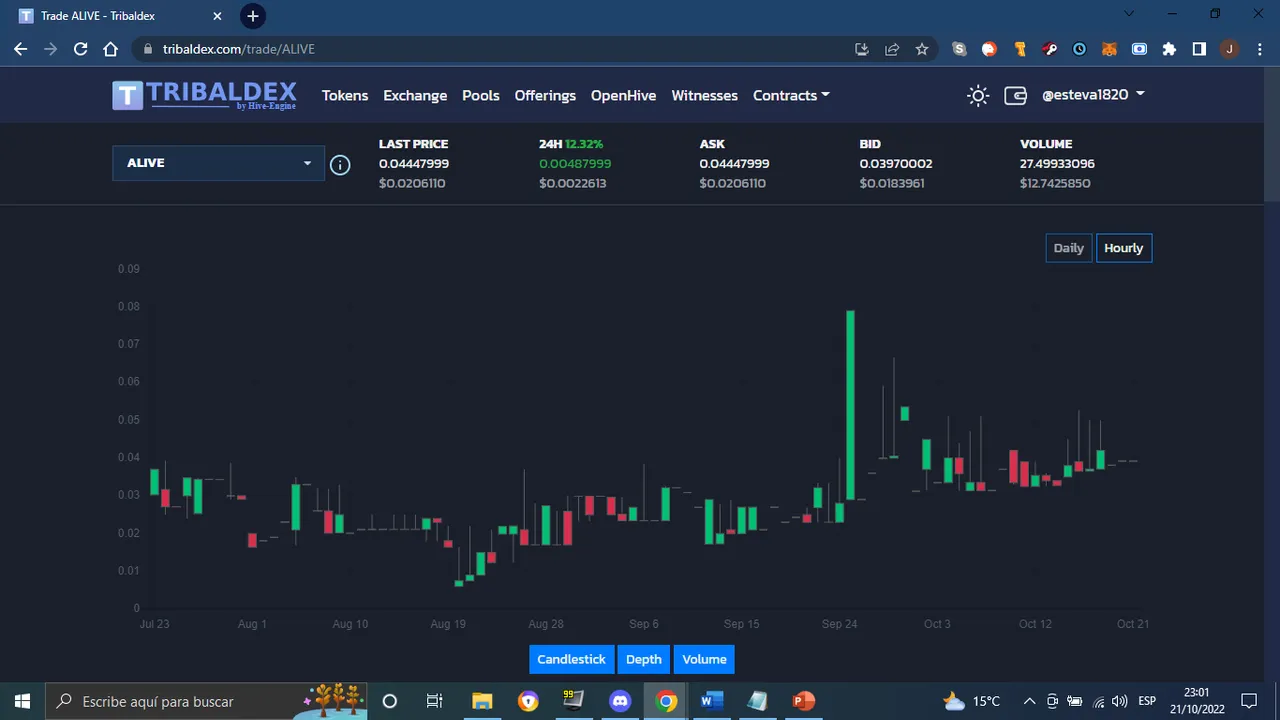
Task: Go to the Tokens page
Action: point(345,95)
